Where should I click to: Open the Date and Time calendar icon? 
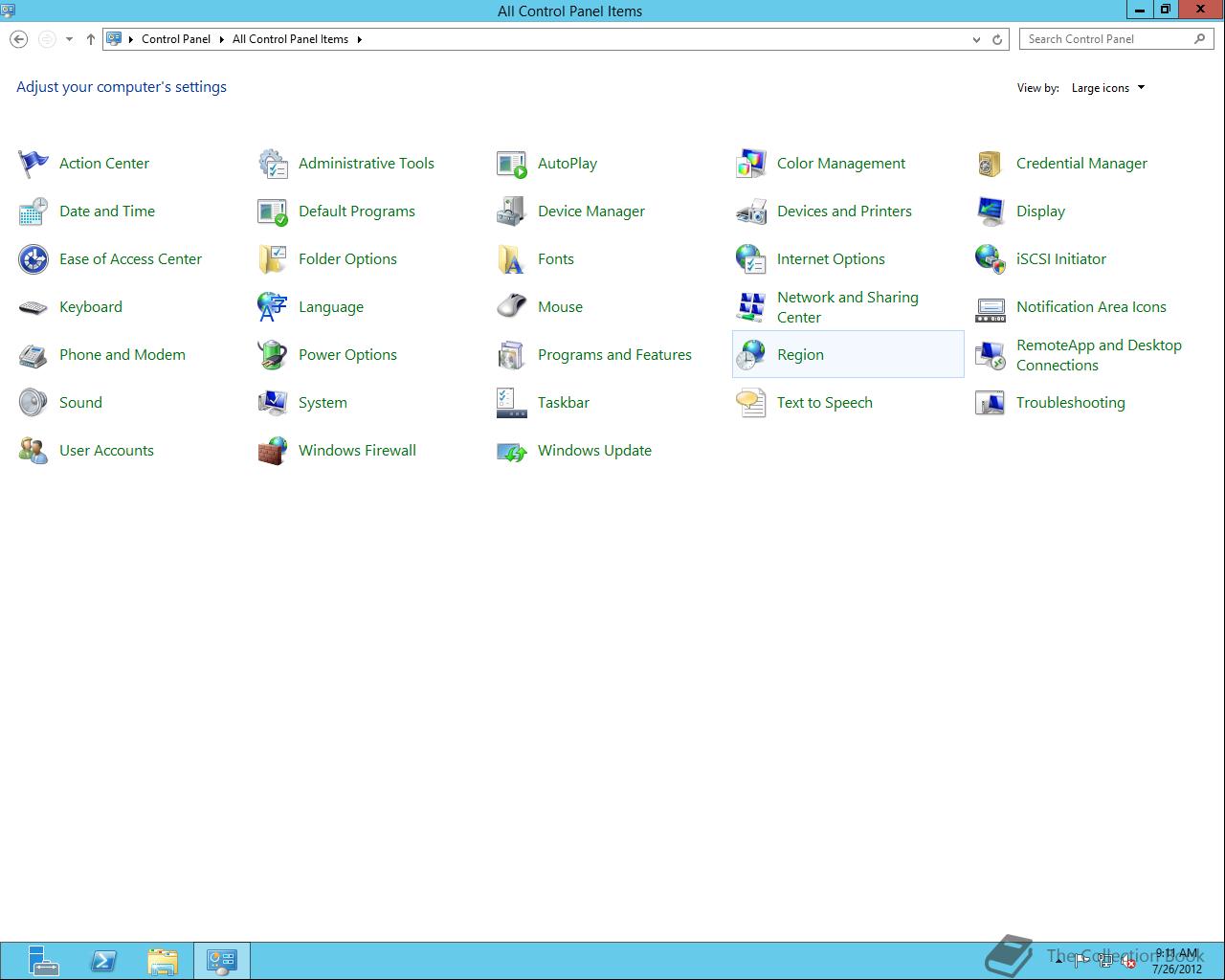tap(33, 212)
